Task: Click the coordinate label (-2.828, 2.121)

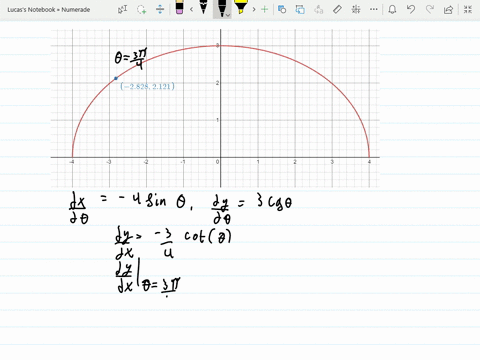Action: pyautogui.click(x=148, y=87)
